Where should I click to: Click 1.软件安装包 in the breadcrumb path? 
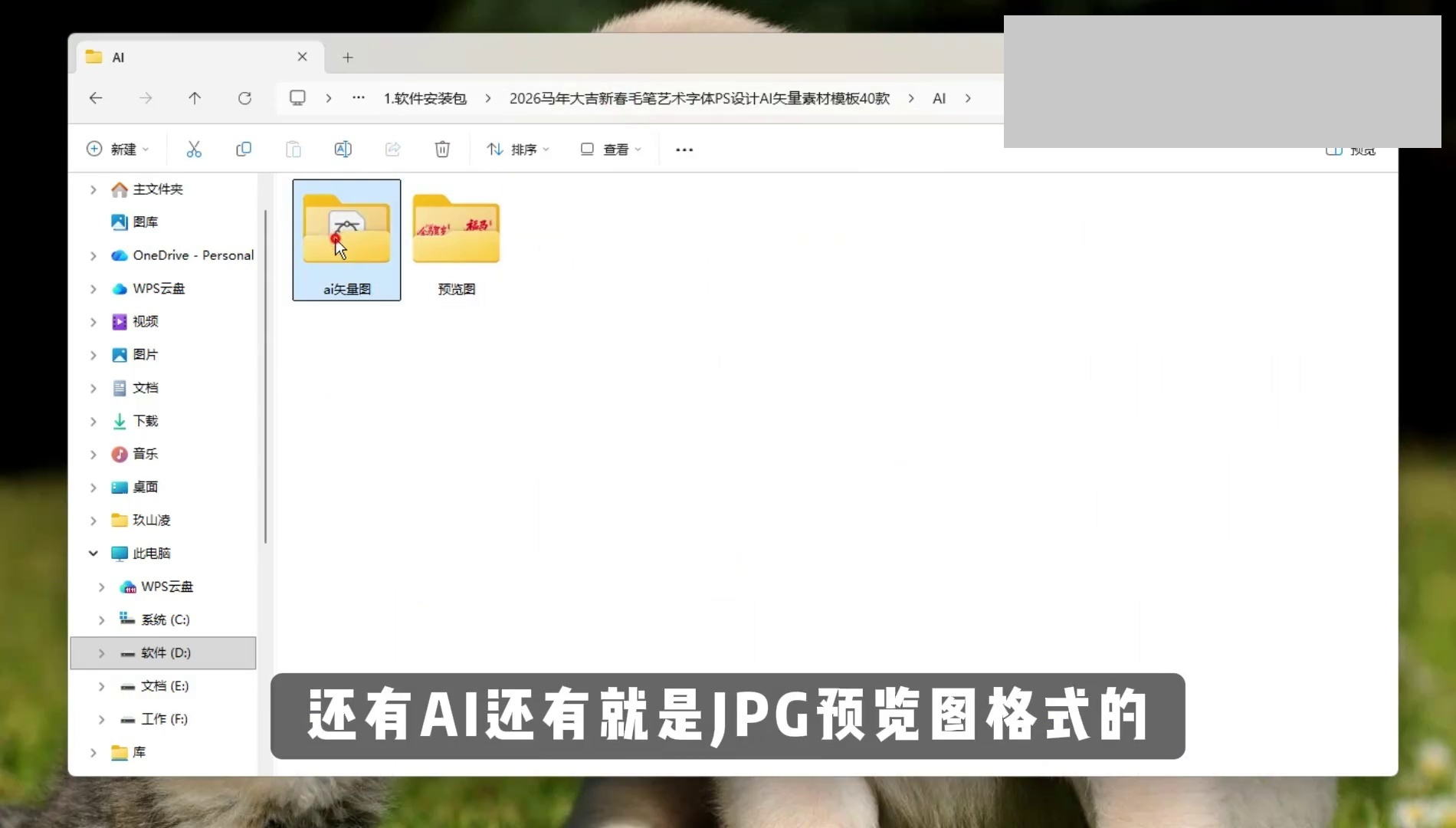(425, 98)
